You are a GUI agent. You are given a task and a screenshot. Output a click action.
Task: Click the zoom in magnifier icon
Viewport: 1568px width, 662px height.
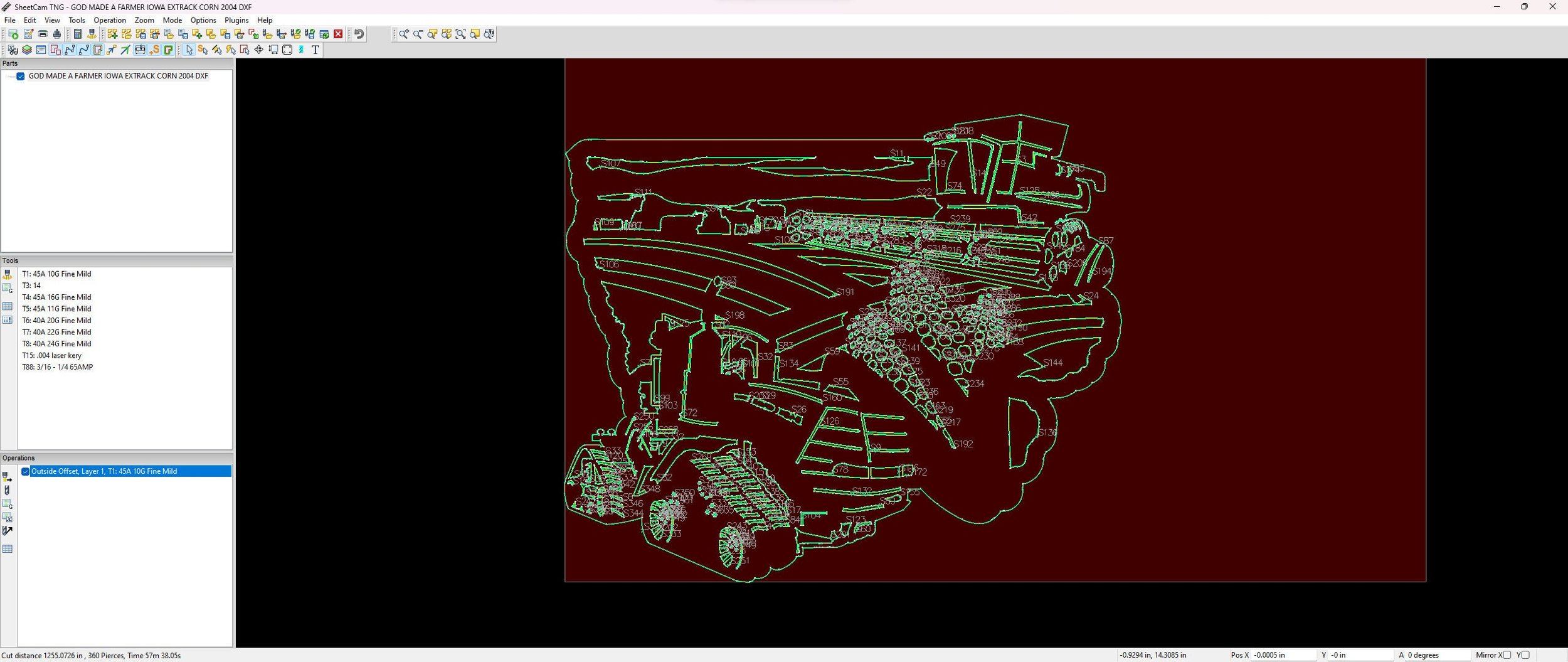click(404, 34)
